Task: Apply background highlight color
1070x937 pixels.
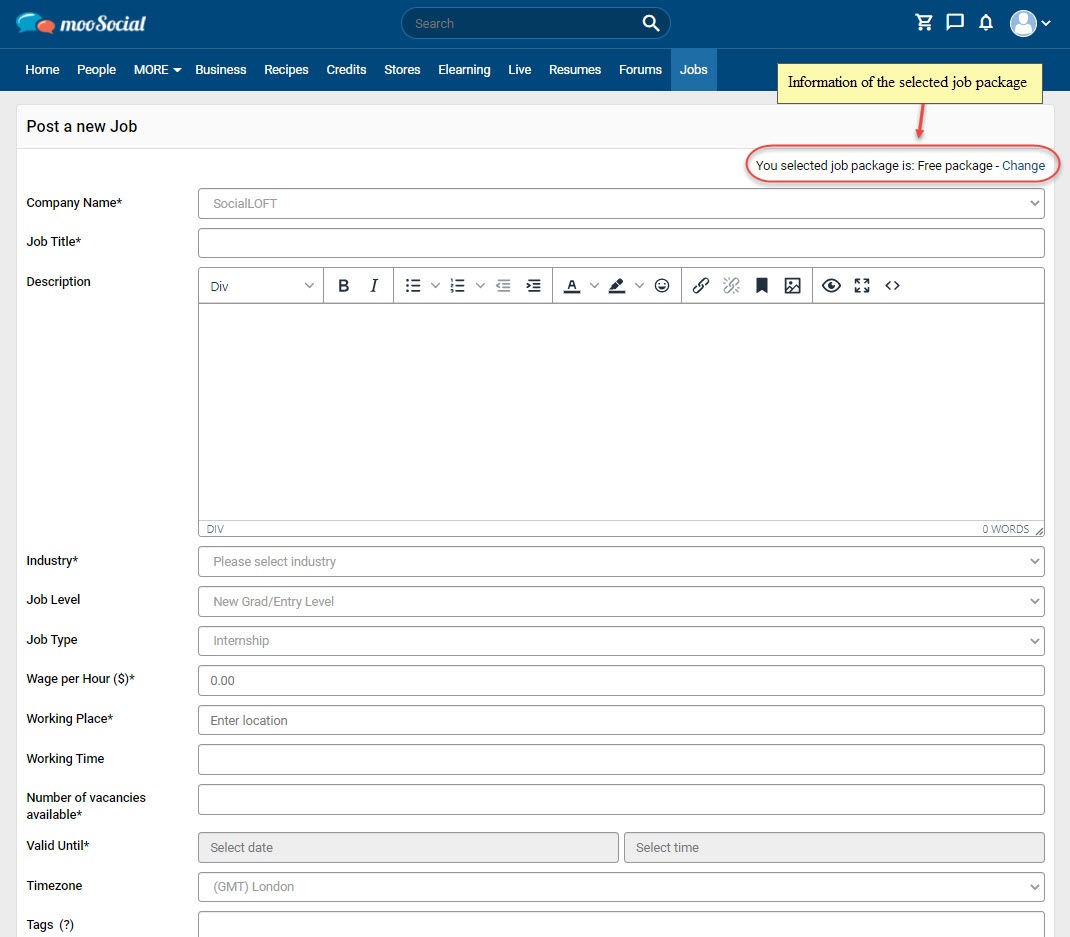Action: pos(617,286)
